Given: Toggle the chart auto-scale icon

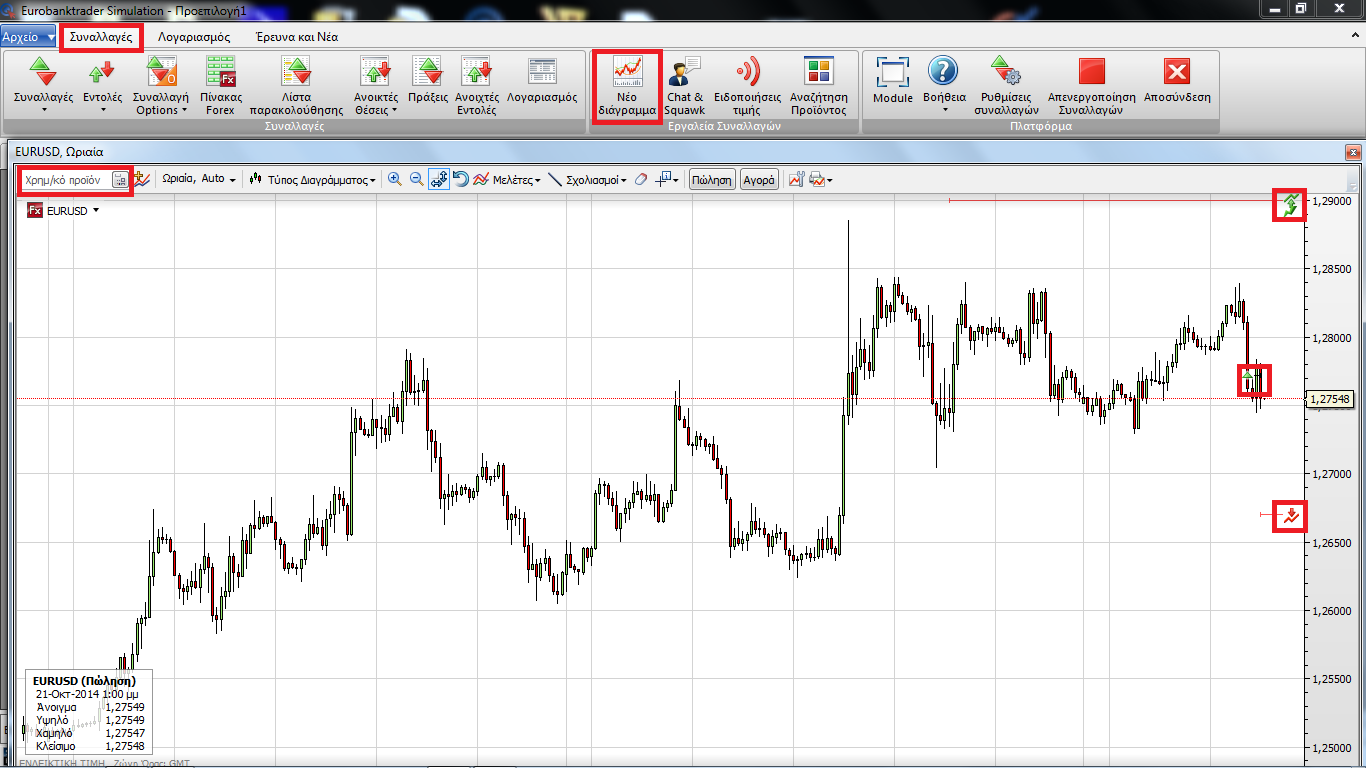Looking at the screenshot, I should 439,180.
